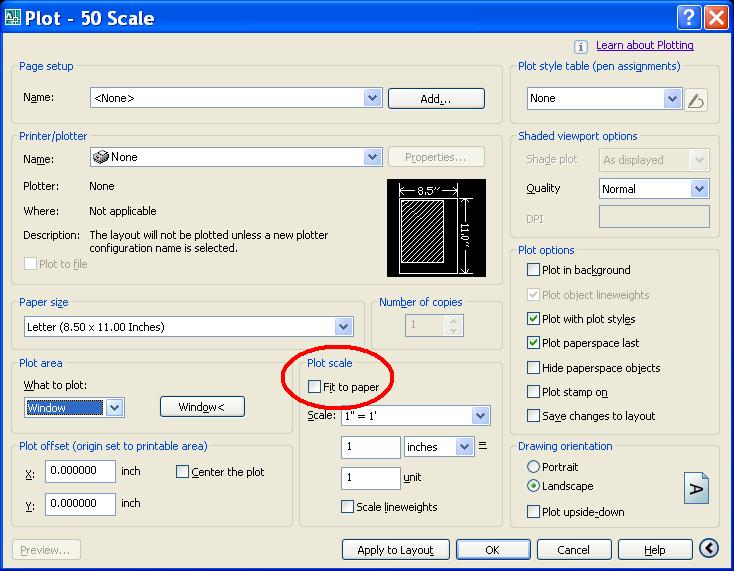Click the Window< button
This screenshot has height=571, width=734.
click(x=202, y=406)
